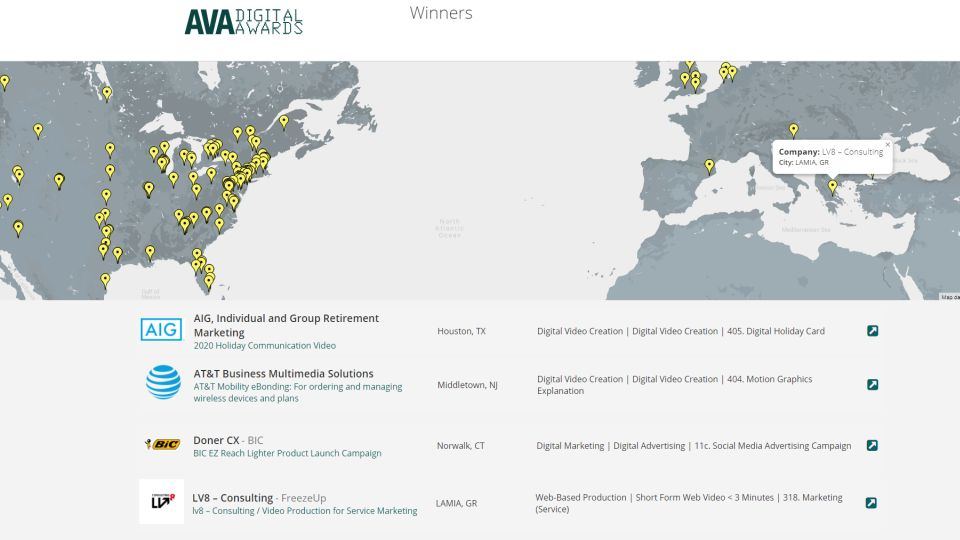Click the AT&T globe logo
Image resolution: width=960 pixels, height=540 pixels.
163,381
